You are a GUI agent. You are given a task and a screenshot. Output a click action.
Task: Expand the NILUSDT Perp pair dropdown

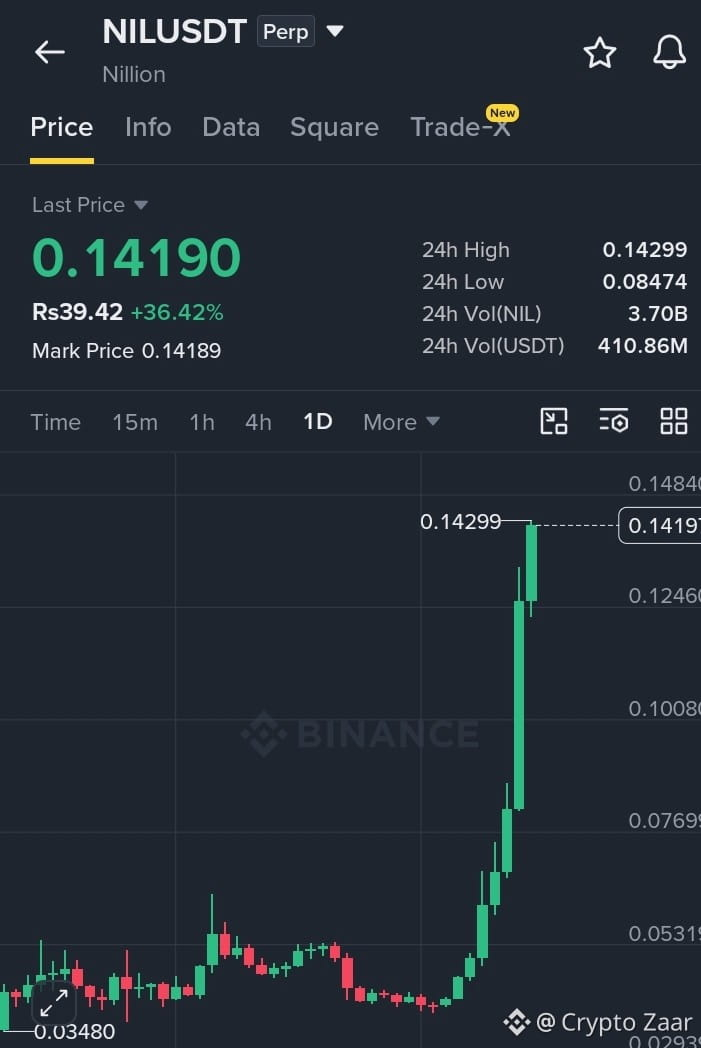335,31
